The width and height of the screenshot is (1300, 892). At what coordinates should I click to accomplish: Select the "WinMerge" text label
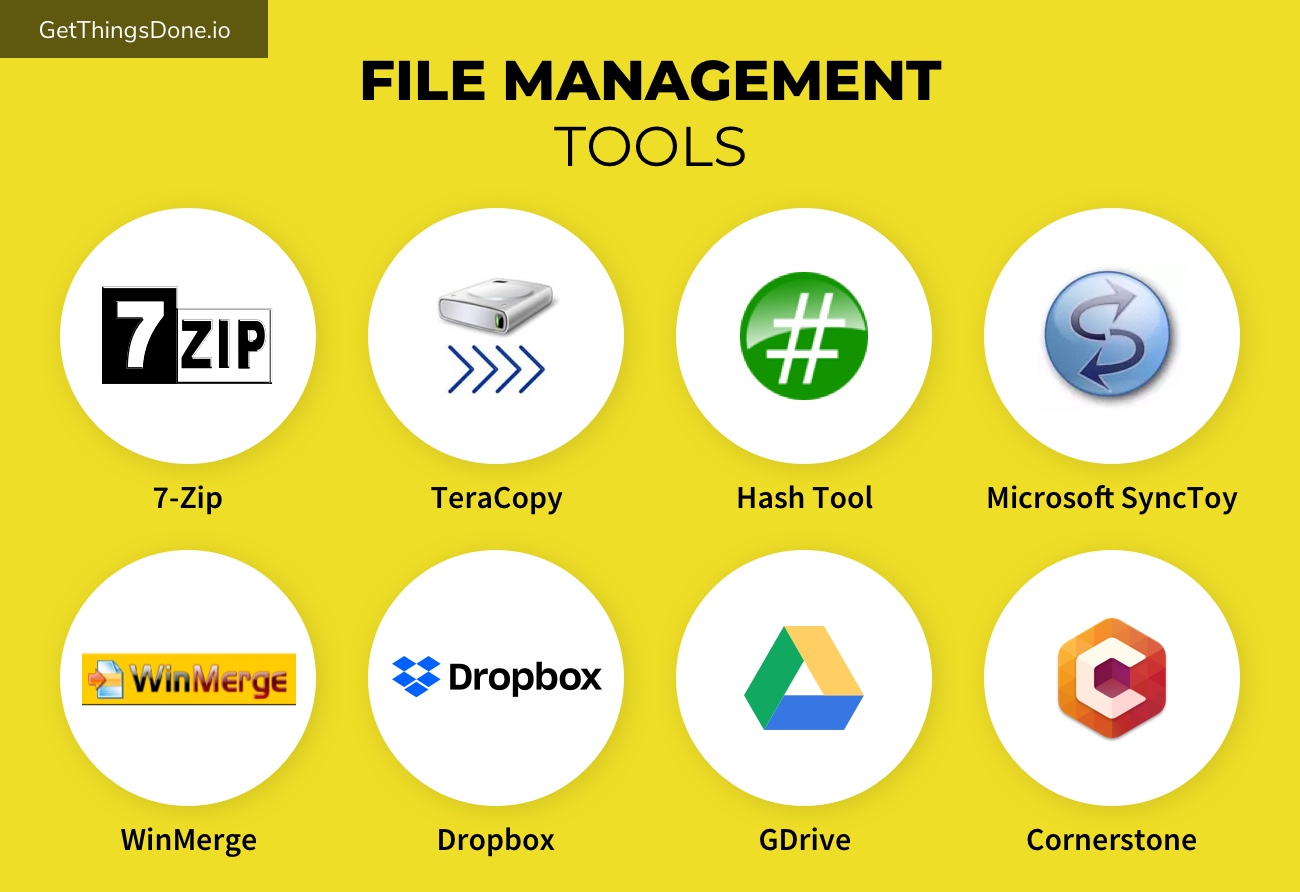pos(188,840)
